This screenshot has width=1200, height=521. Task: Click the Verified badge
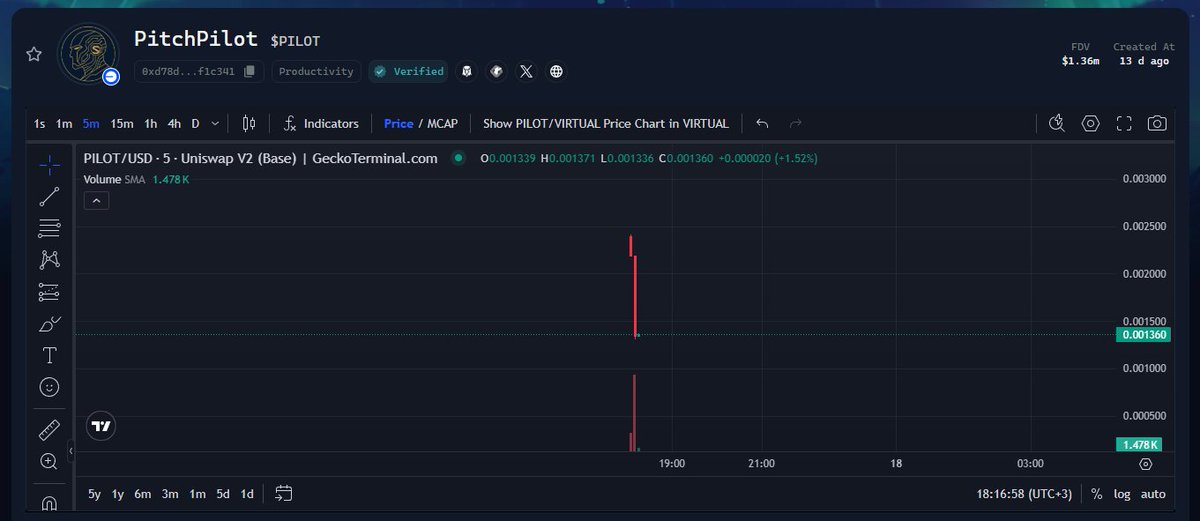pos(408,71)
